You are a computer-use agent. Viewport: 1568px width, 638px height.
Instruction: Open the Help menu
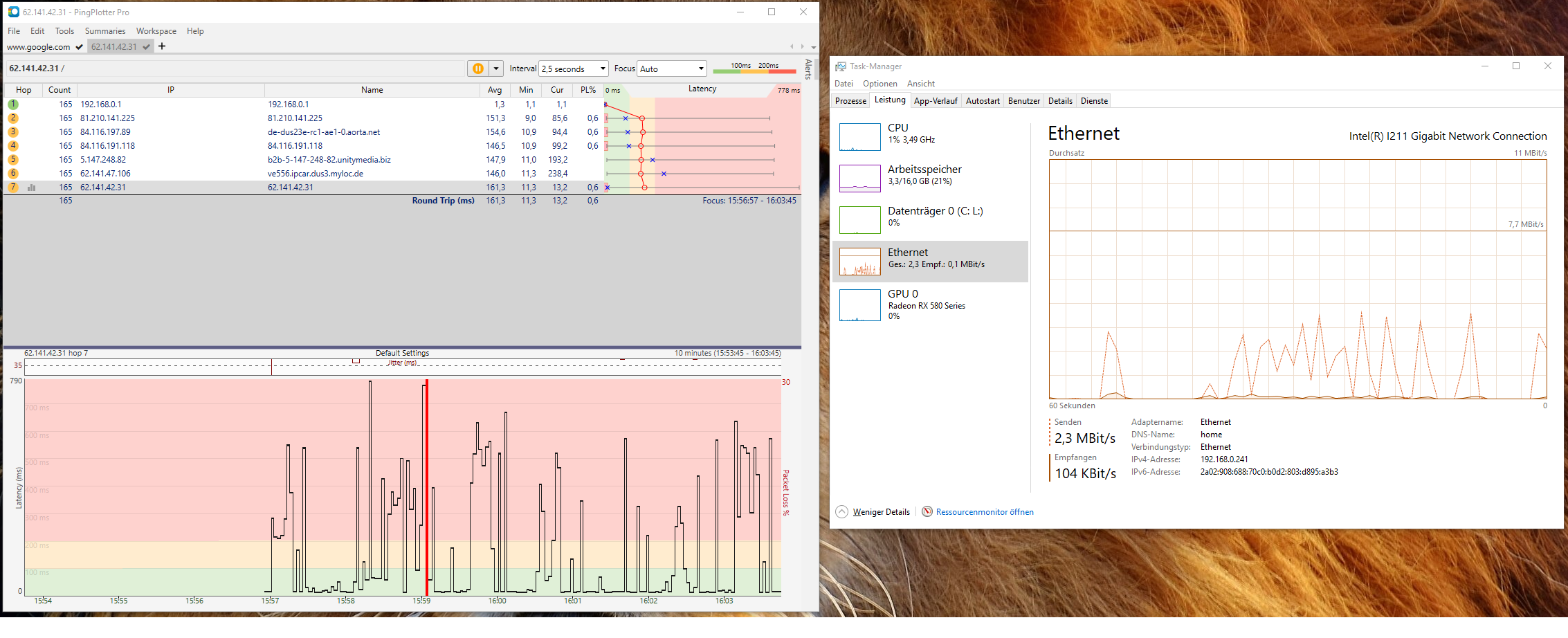pos(195,31)
